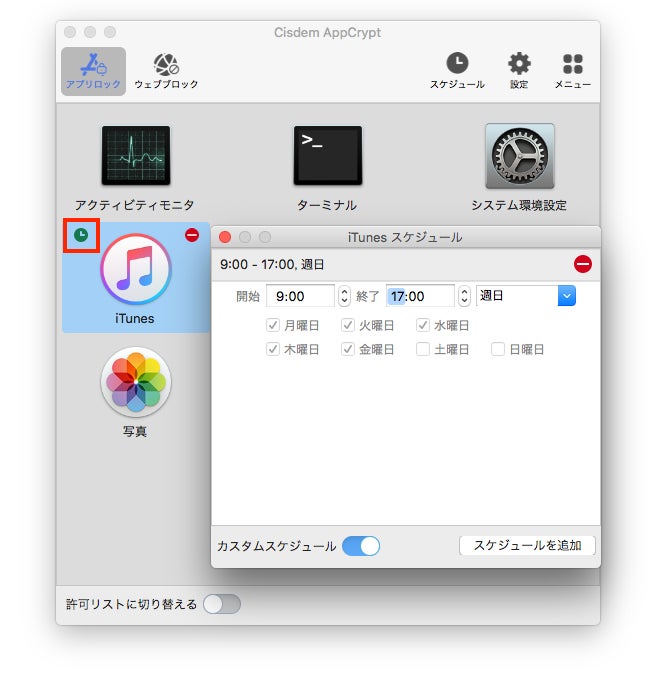
Task: Click the 終了 time field showing 17:00
Action: pos(420,296)
